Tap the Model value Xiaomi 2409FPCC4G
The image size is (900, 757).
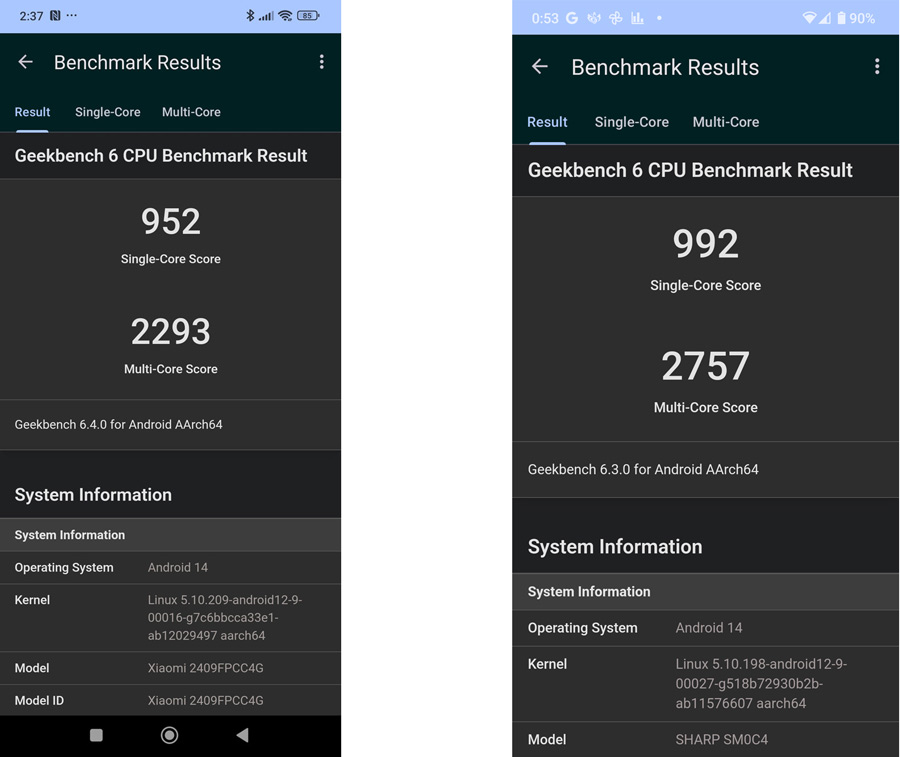pyautogui.click(x=205, y=668)
